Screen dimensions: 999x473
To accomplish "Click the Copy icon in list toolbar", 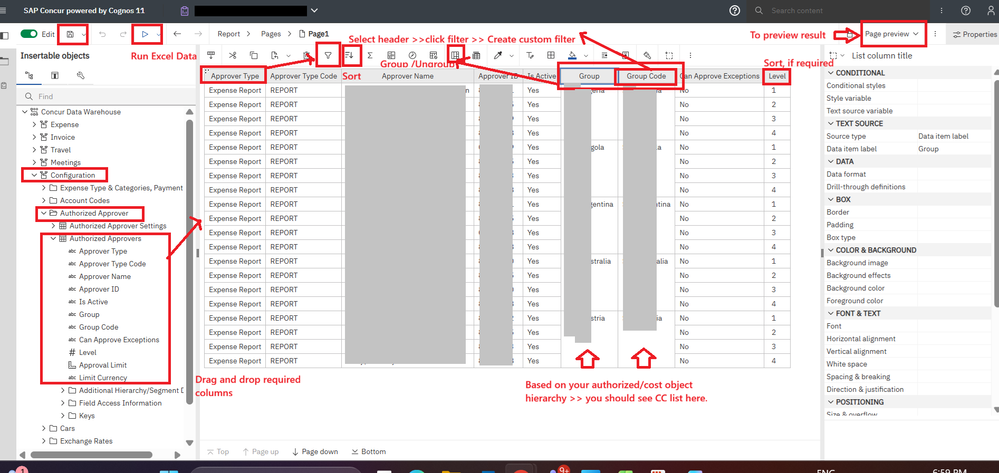I will coord(254,55).
